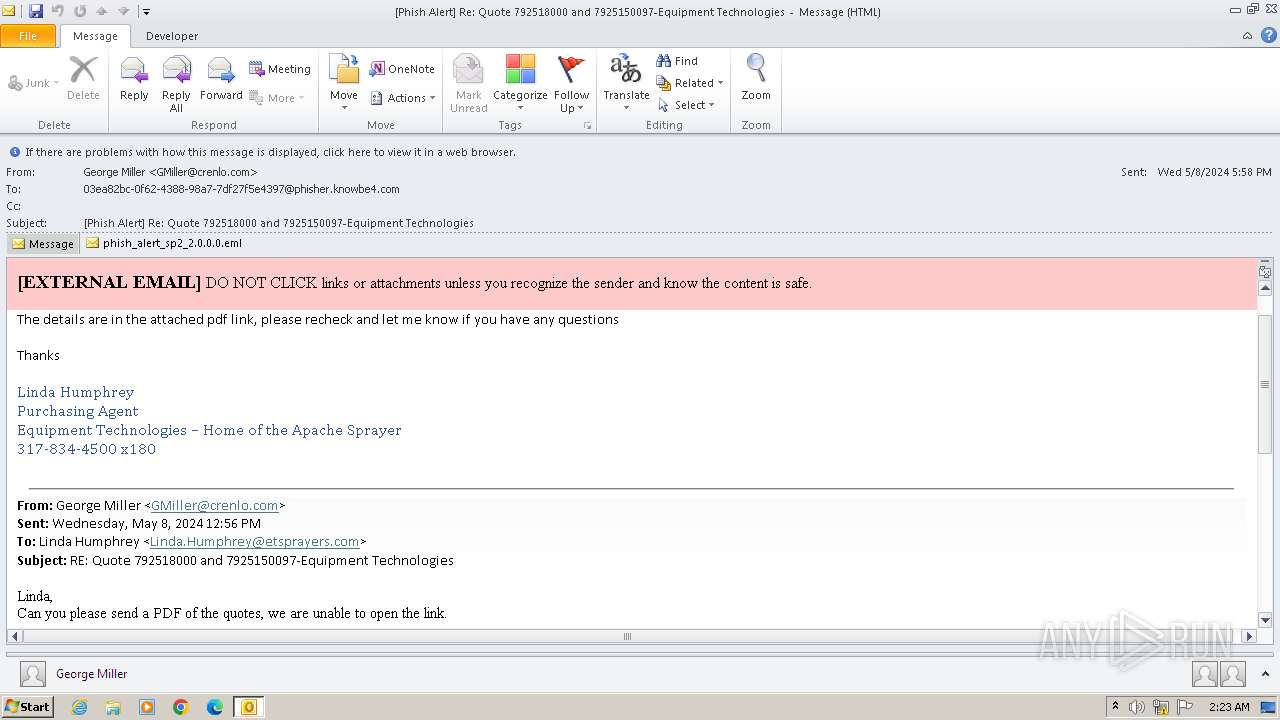Click the Outlook taskbar button

pyautogui.click(x=249, y=707)
